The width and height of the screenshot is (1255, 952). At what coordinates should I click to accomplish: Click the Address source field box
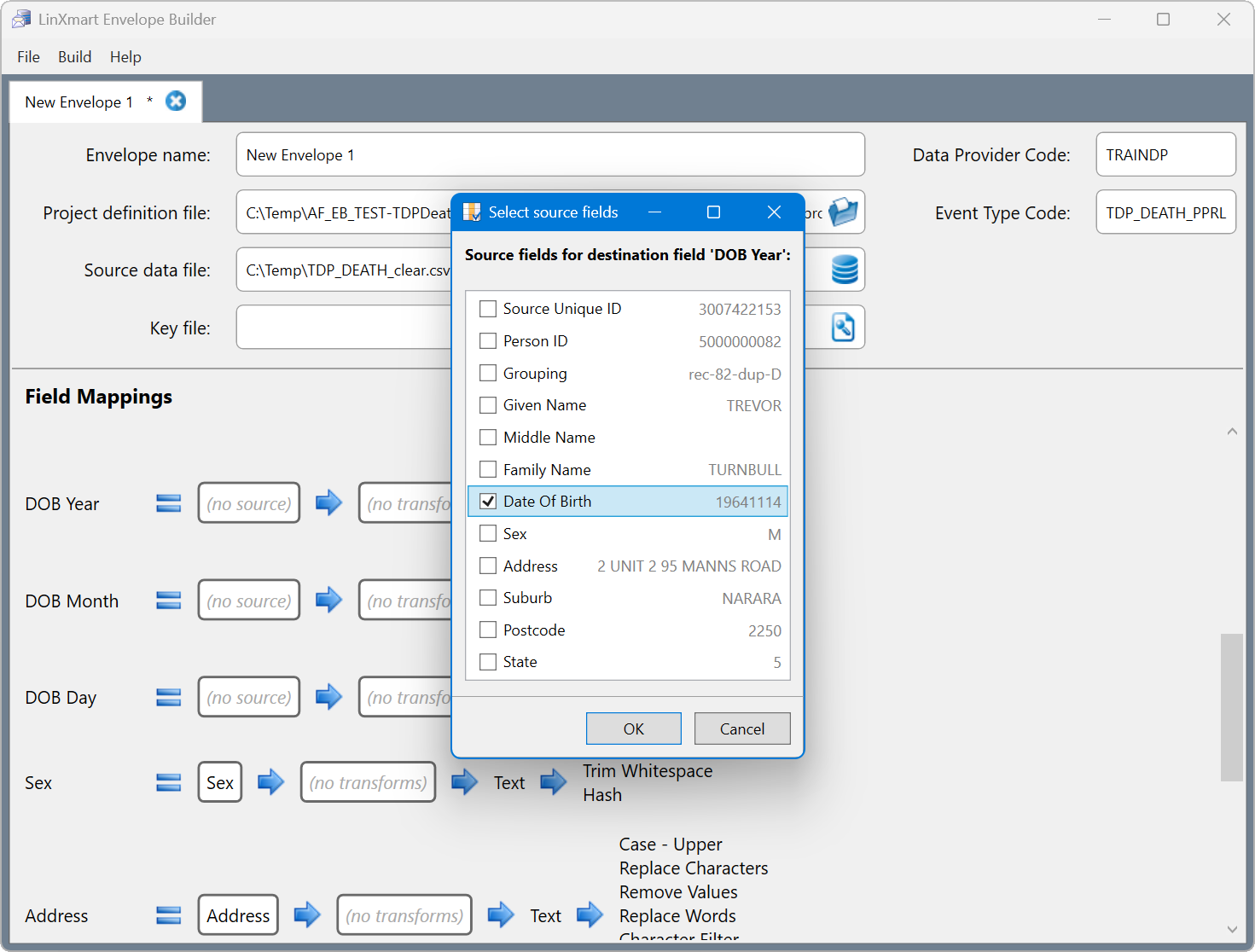tap(238, 915)
